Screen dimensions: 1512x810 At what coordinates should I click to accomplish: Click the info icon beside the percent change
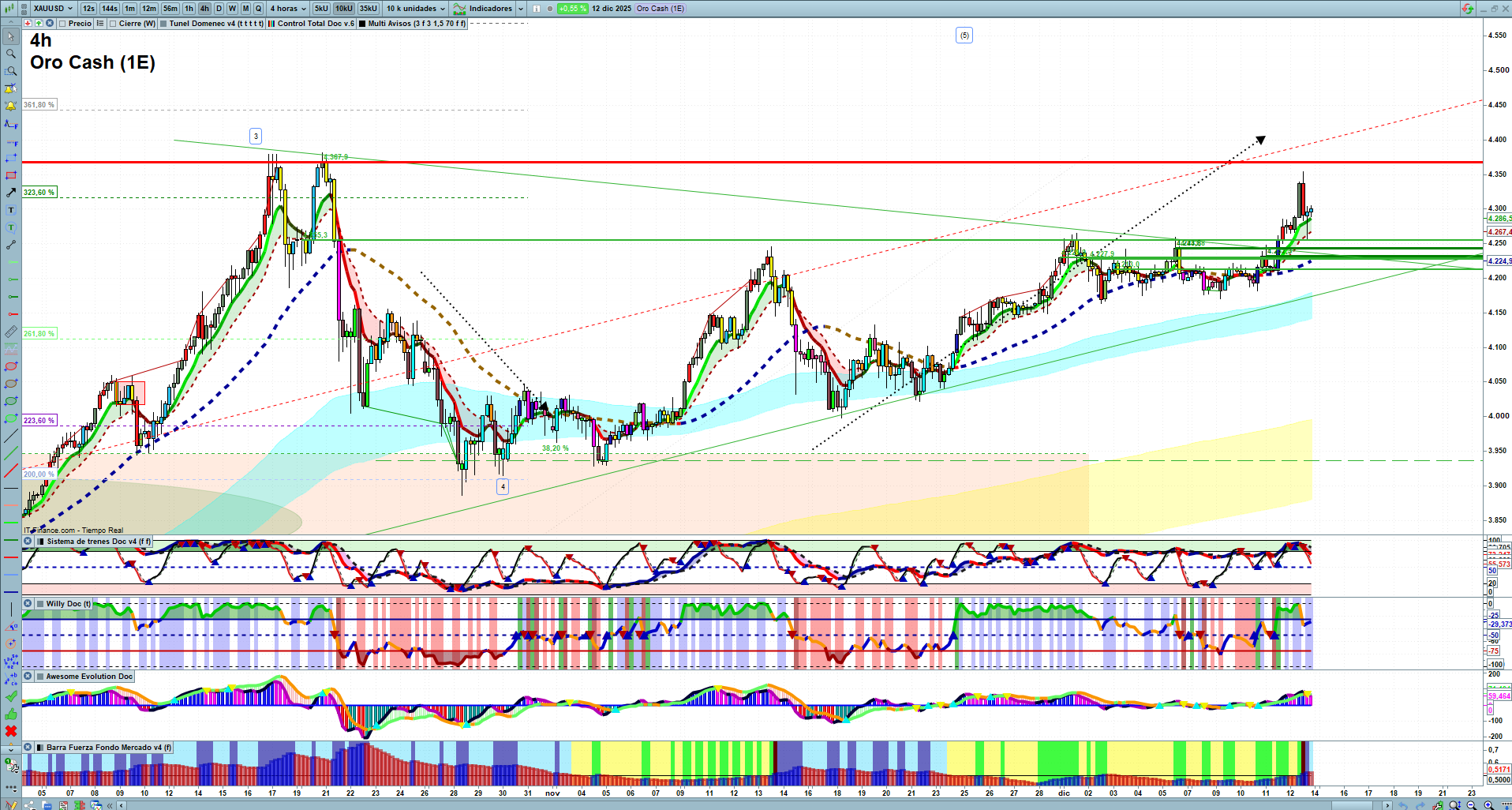pos(537,9)
